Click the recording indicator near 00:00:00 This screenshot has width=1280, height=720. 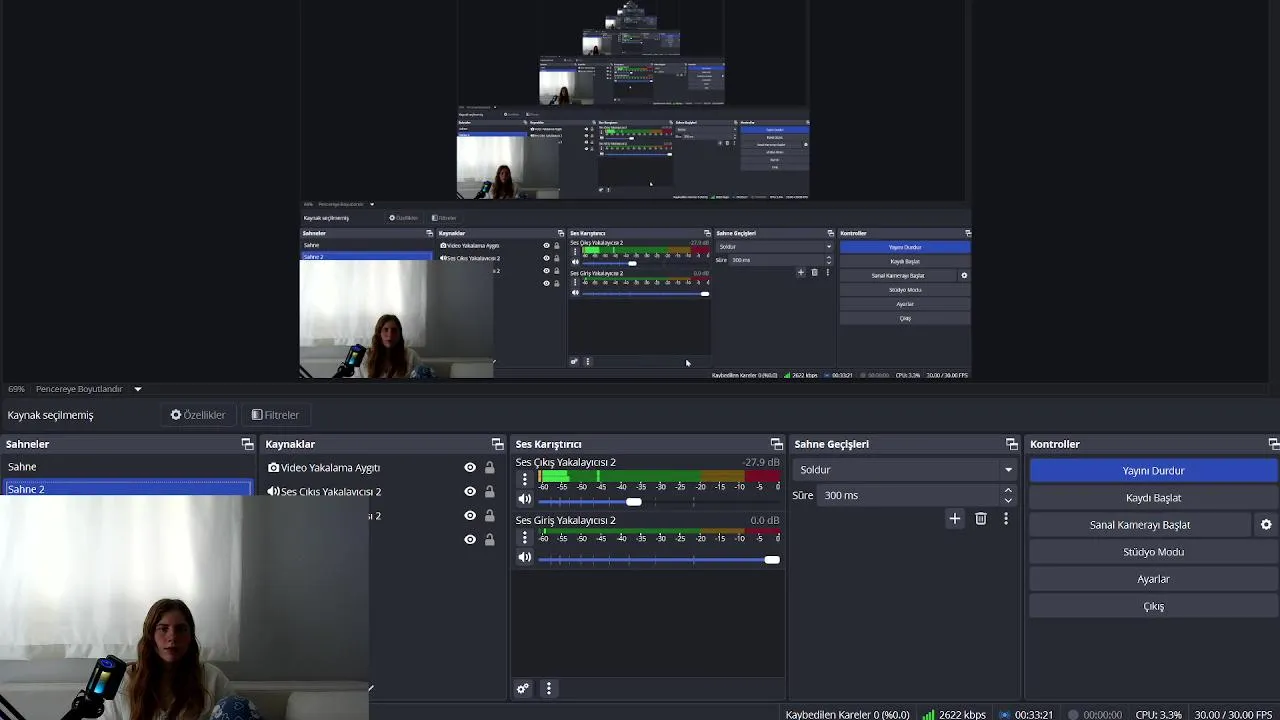pos(1073,714)
